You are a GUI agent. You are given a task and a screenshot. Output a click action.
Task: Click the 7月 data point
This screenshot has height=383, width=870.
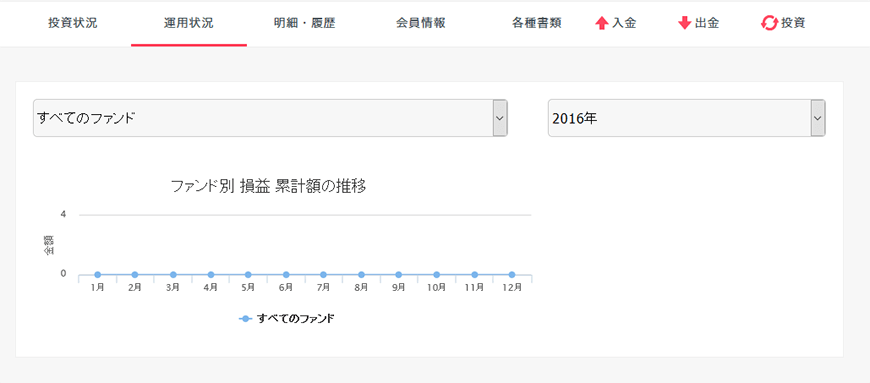pyautogui.click(x=323, y=275)
